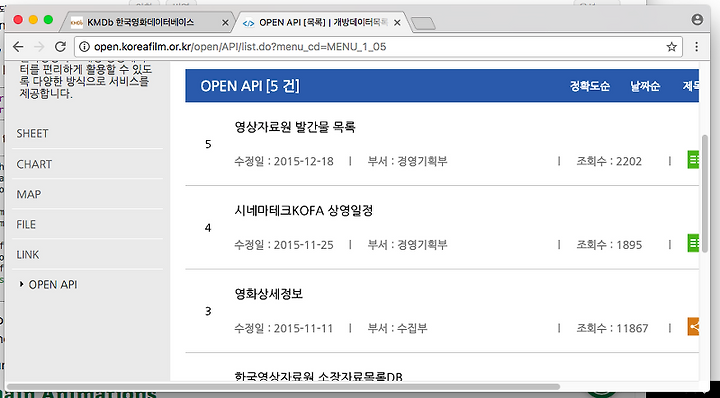
Task: Click the row number 3
Action: (208, 311)
